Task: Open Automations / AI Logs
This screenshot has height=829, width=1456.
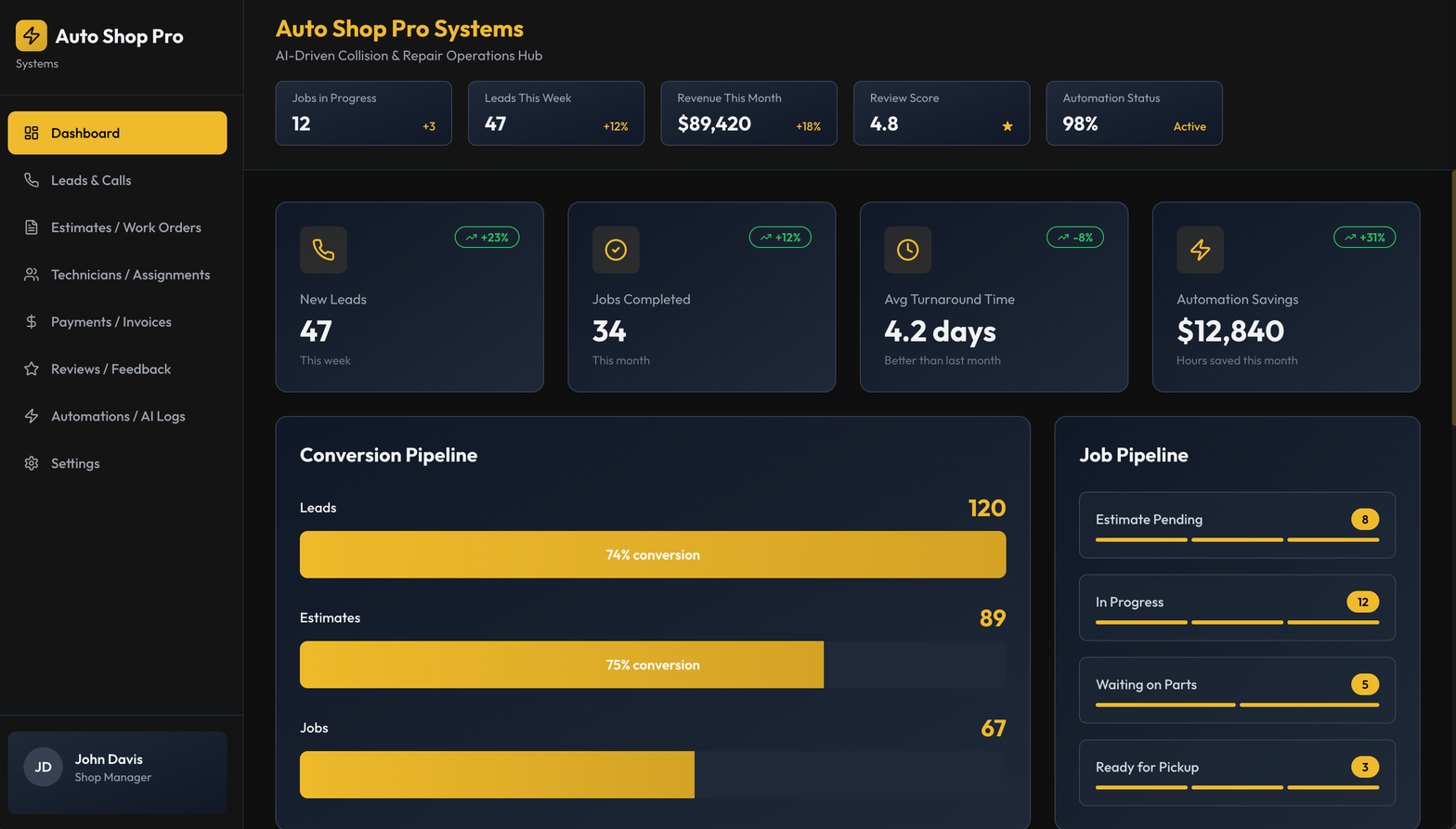Action: pos(117,416)
